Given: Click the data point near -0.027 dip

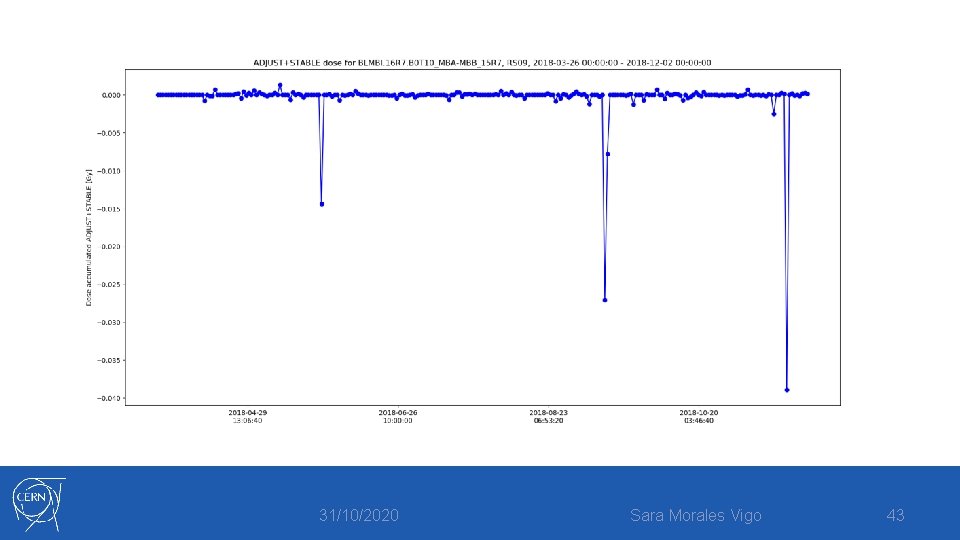Looking at the screenshot, I should (x=605, y=300).
